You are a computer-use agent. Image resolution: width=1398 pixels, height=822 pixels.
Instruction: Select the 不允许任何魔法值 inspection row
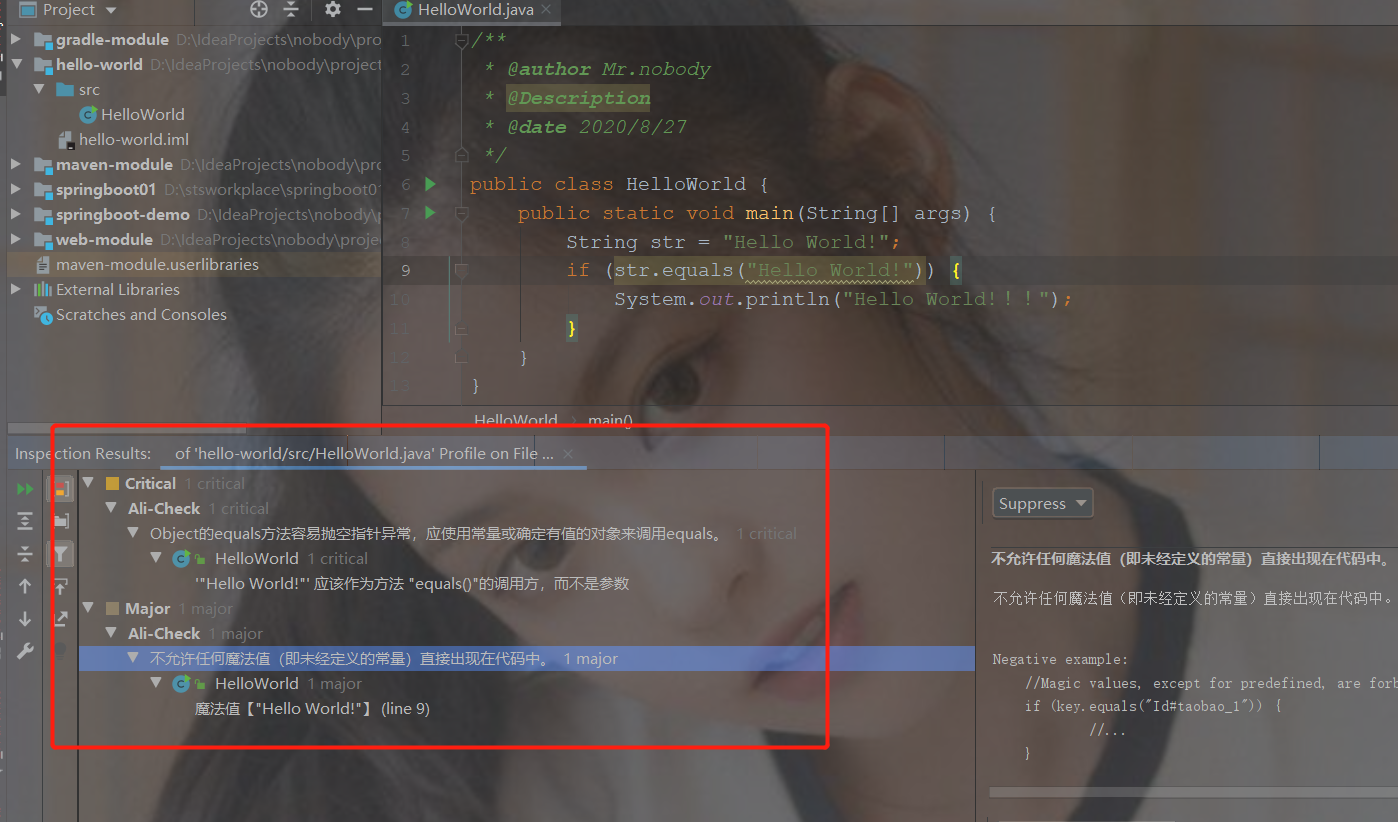click(x=526, y=659)
